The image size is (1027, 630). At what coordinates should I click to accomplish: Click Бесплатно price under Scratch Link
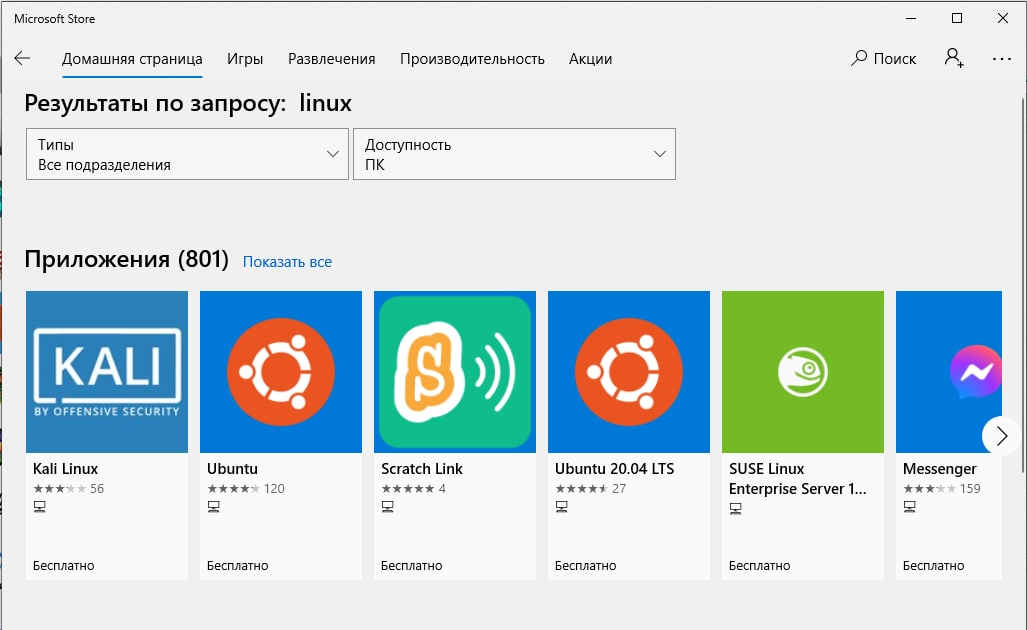(x=411, y=565)
